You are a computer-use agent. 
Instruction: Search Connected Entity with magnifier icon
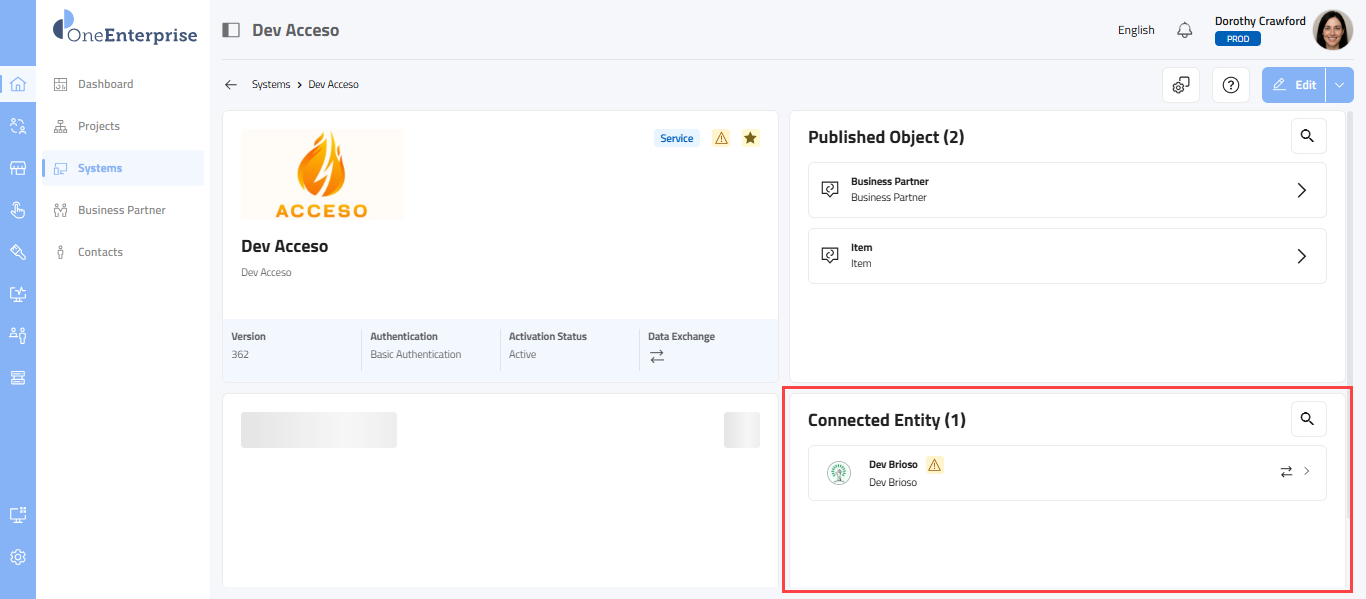tap(1308, 419)
